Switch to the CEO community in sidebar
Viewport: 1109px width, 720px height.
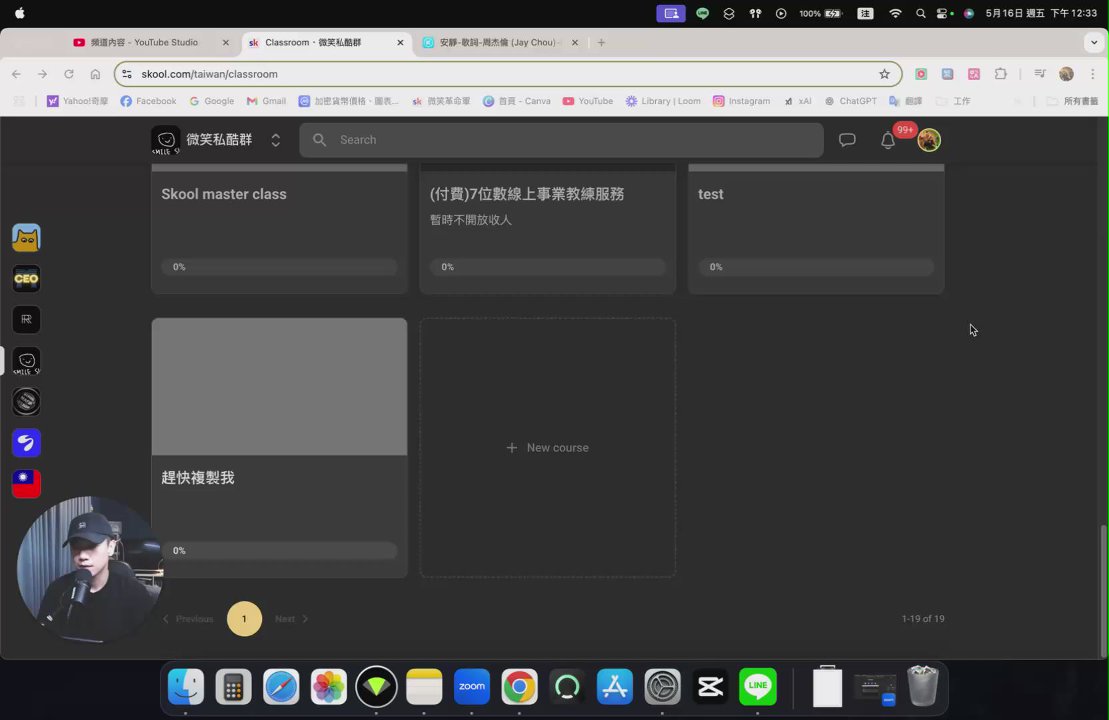[x=26, y=278]
